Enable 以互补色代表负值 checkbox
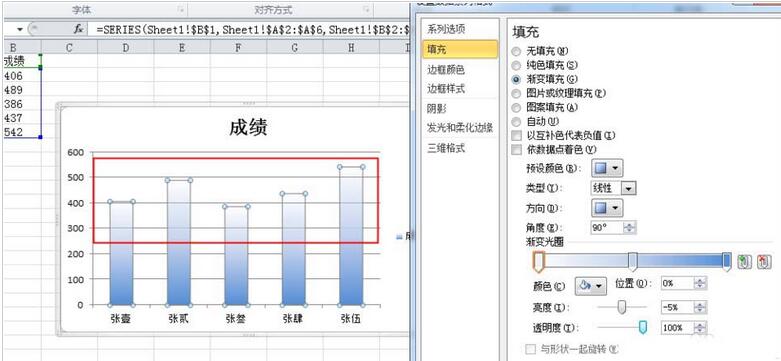 (517, 135)
